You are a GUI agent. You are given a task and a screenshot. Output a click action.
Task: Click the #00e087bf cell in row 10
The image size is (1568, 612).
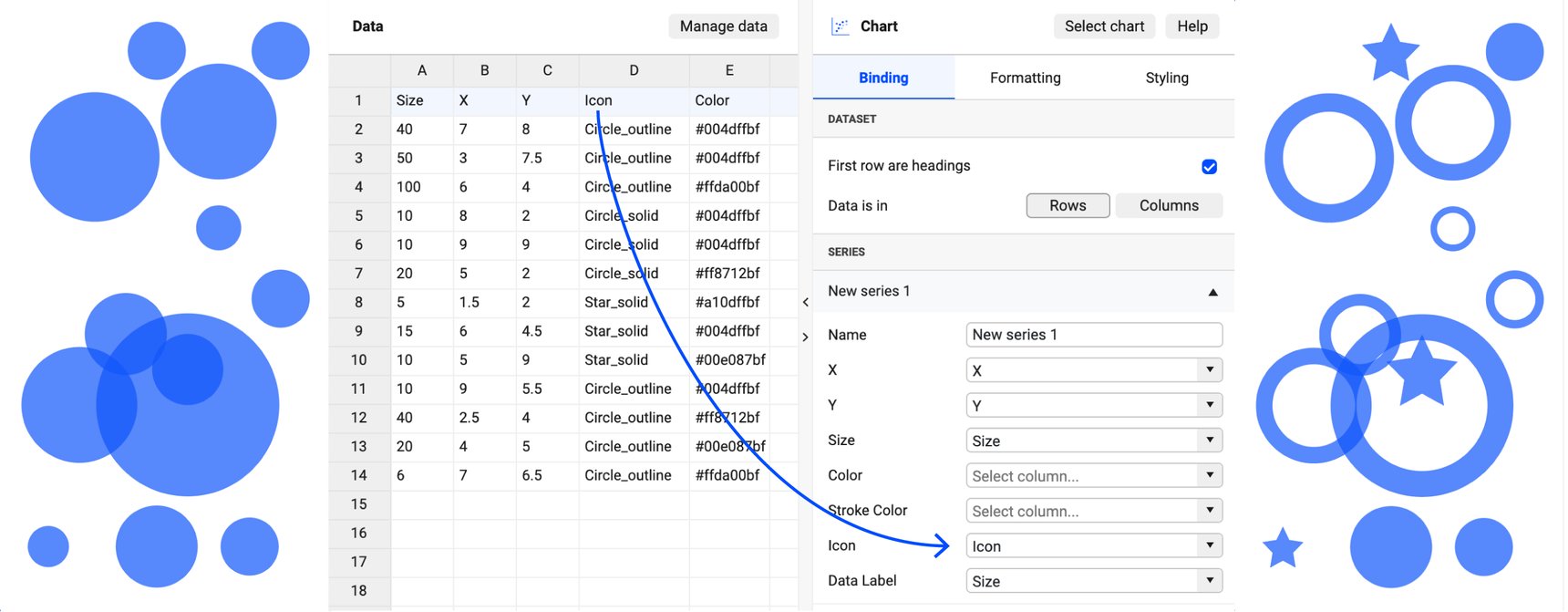point(729,360)
